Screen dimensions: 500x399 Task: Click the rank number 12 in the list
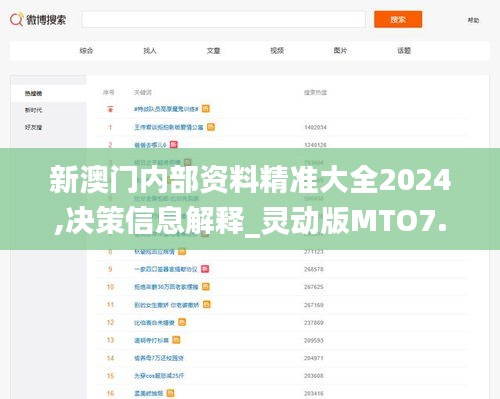(110, 323)
